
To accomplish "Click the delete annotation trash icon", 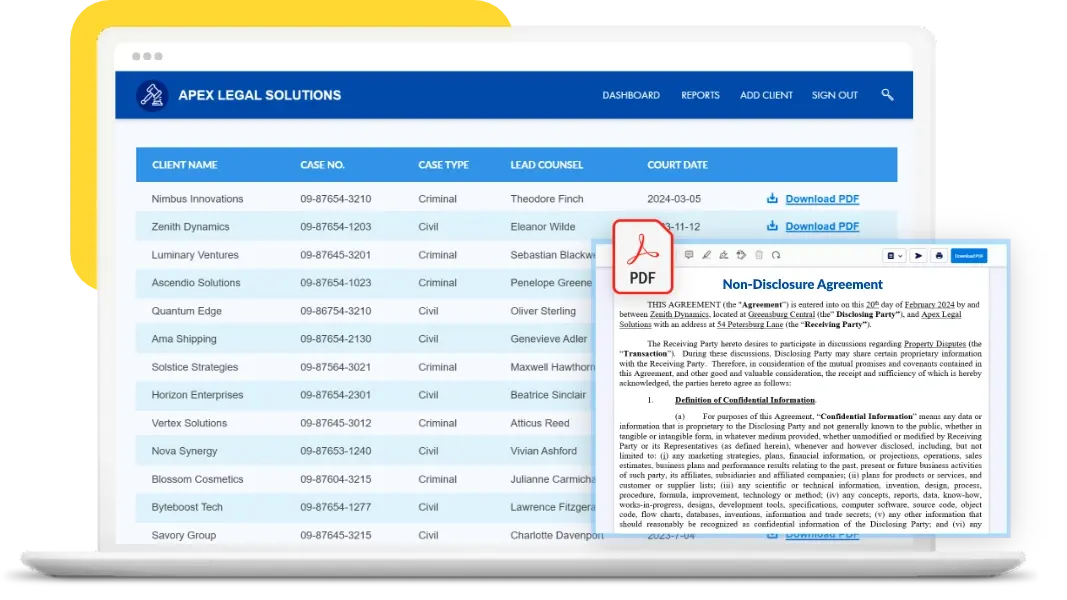I will (x=758, y=255).
